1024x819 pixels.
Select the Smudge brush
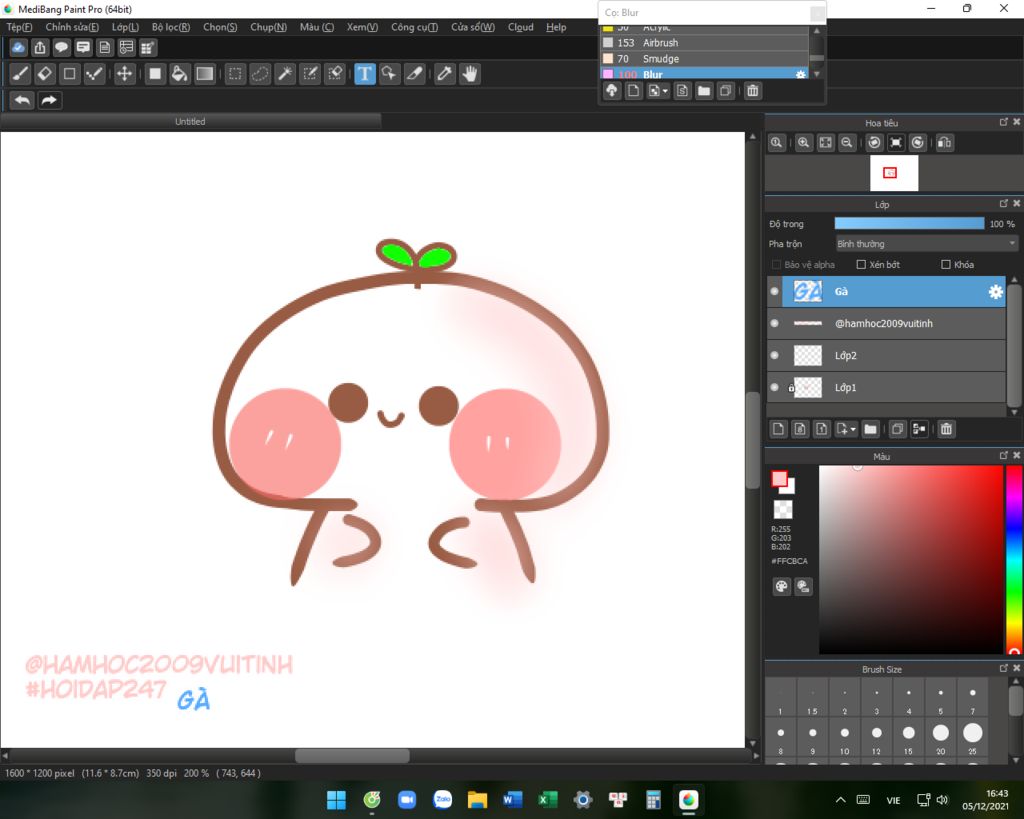pyautogui.click(x=704, y=59)
